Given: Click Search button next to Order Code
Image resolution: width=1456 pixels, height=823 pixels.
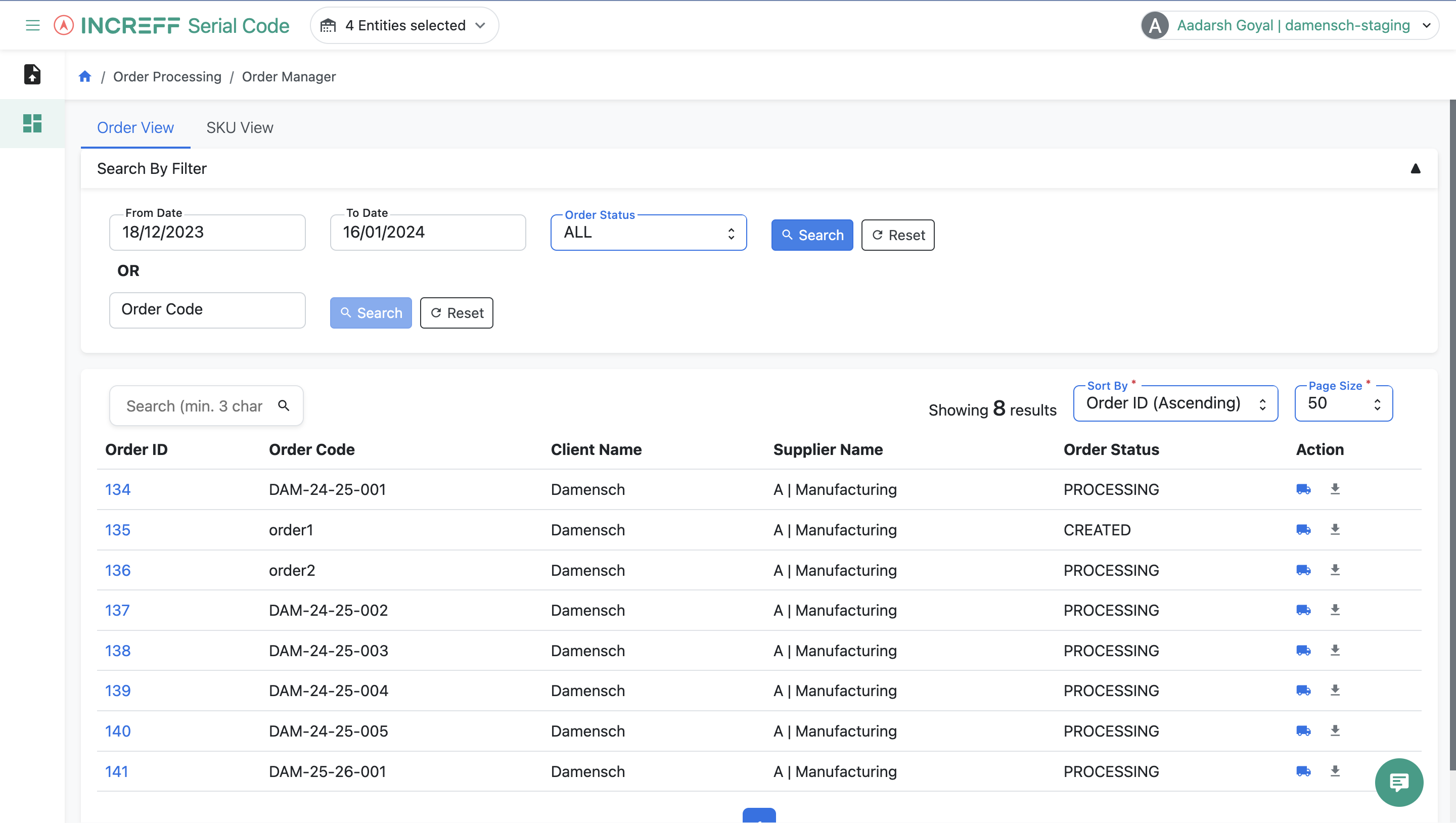Looking at the screenshot, I should [371, 313].
